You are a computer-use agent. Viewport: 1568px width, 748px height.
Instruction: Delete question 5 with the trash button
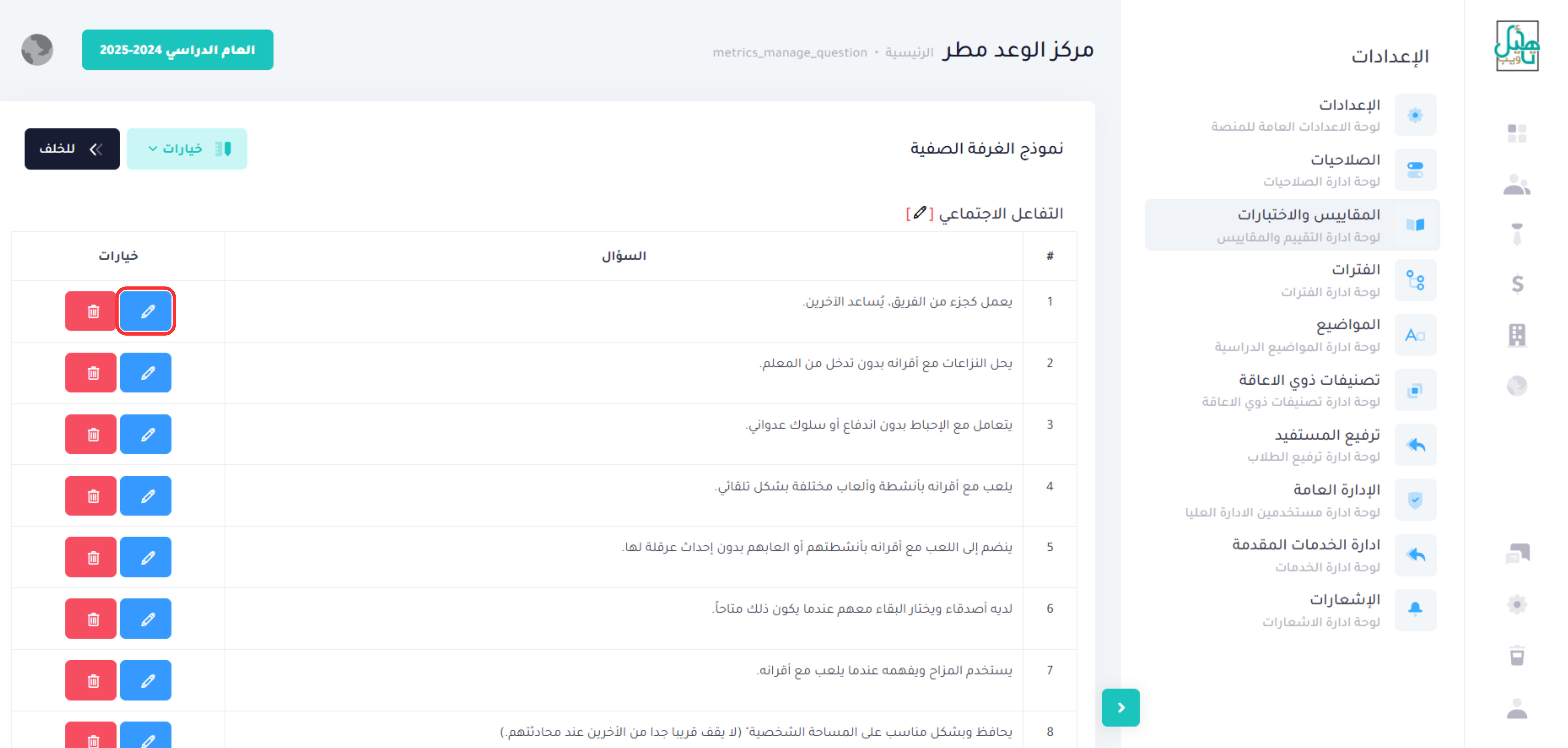(91, 557)
